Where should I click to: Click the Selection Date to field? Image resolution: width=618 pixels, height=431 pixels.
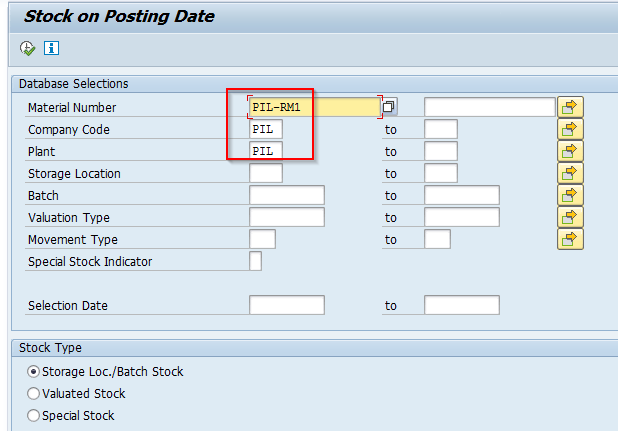click(x=462, y=305)
